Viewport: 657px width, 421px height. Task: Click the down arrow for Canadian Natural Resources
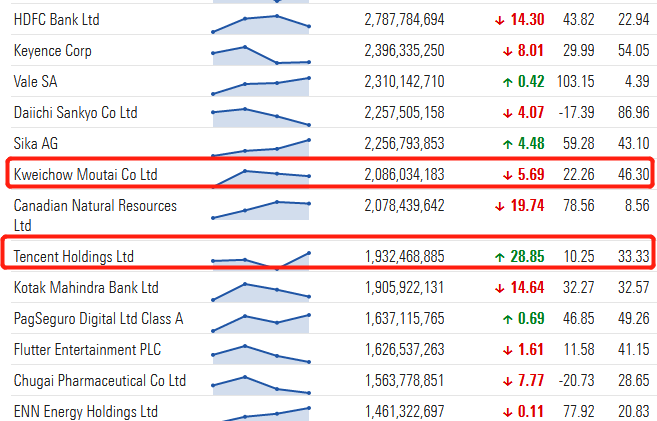499,206
